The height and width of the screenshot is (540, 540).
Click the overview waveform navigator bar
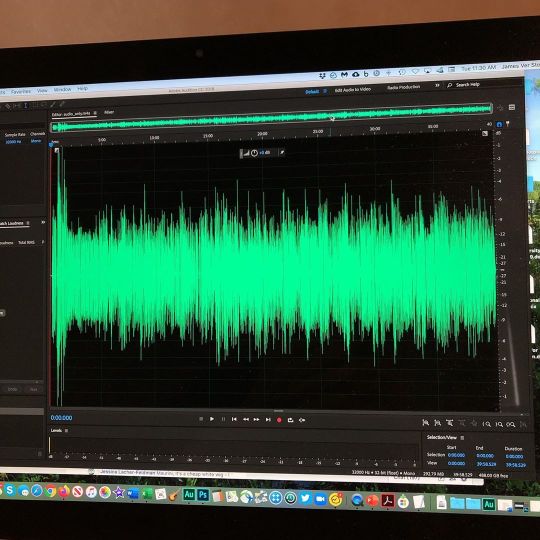(x=272, y=118)
